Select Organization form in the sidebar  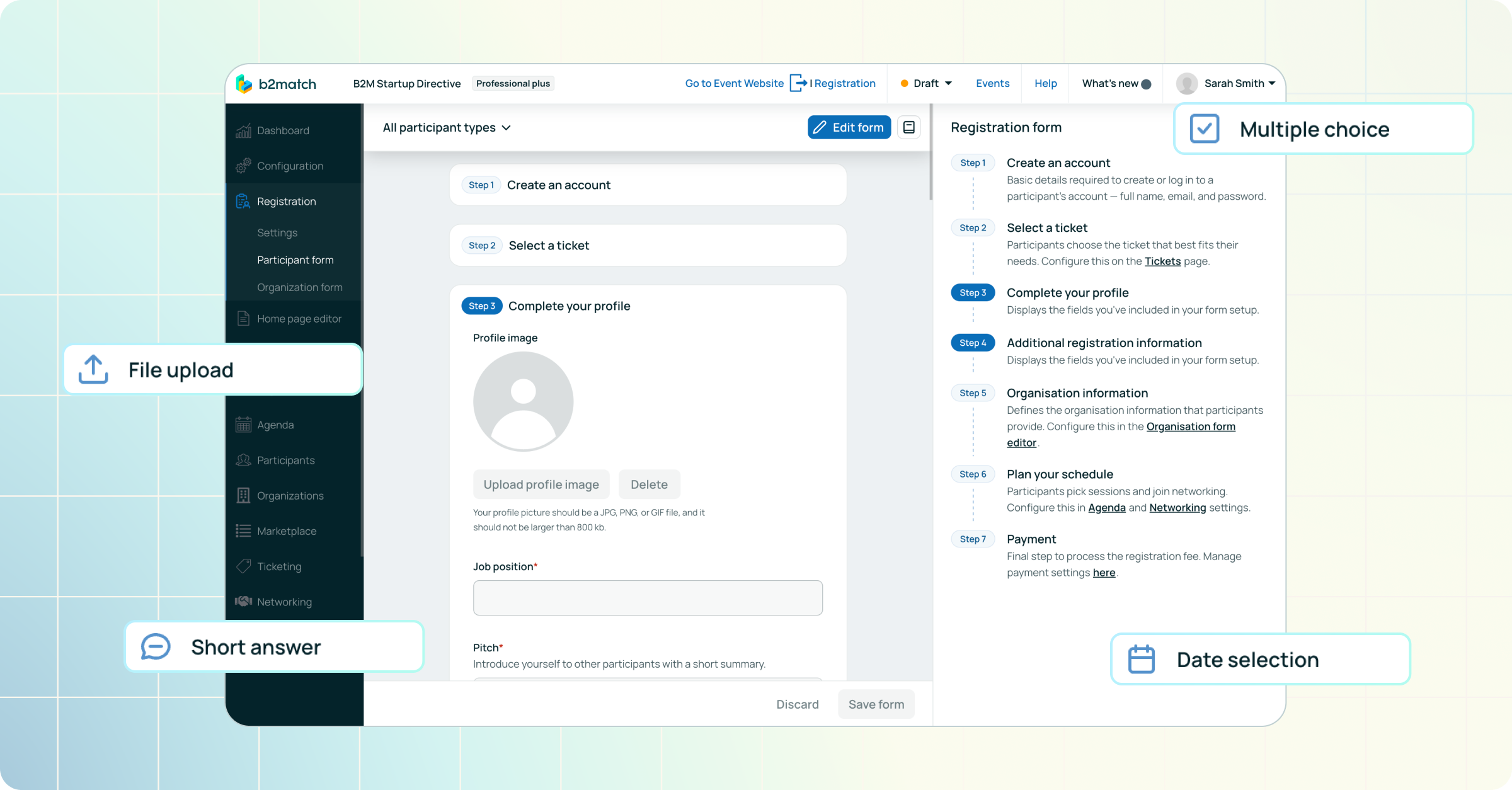[x=299, y=287]
